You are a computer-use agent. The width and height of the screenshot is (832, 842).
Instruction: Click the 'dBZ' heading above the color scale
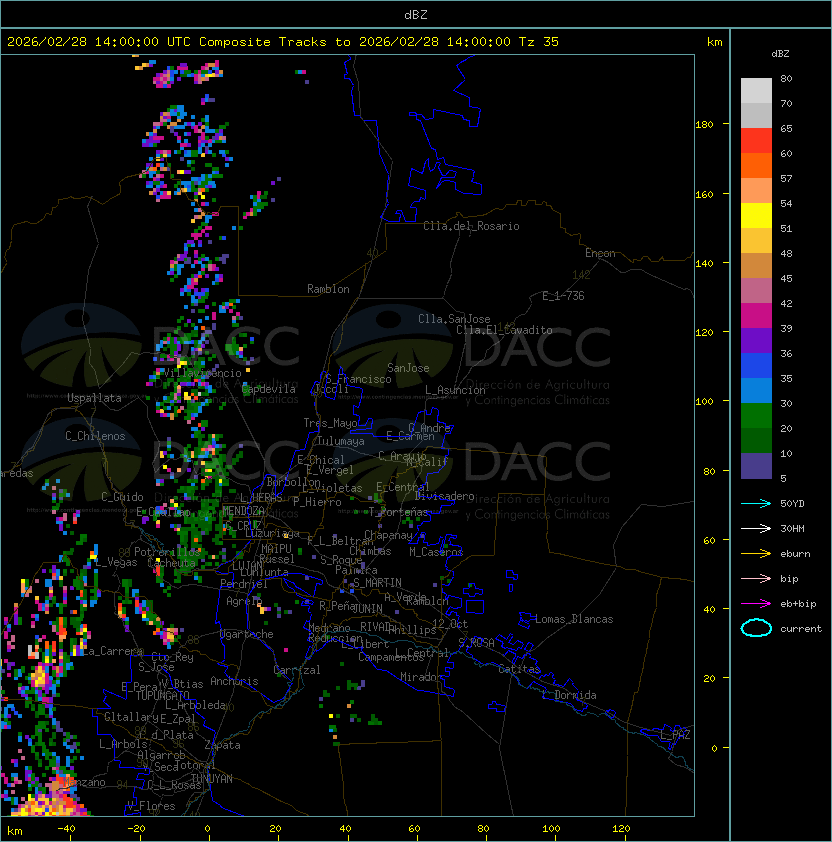coord(780,54)
